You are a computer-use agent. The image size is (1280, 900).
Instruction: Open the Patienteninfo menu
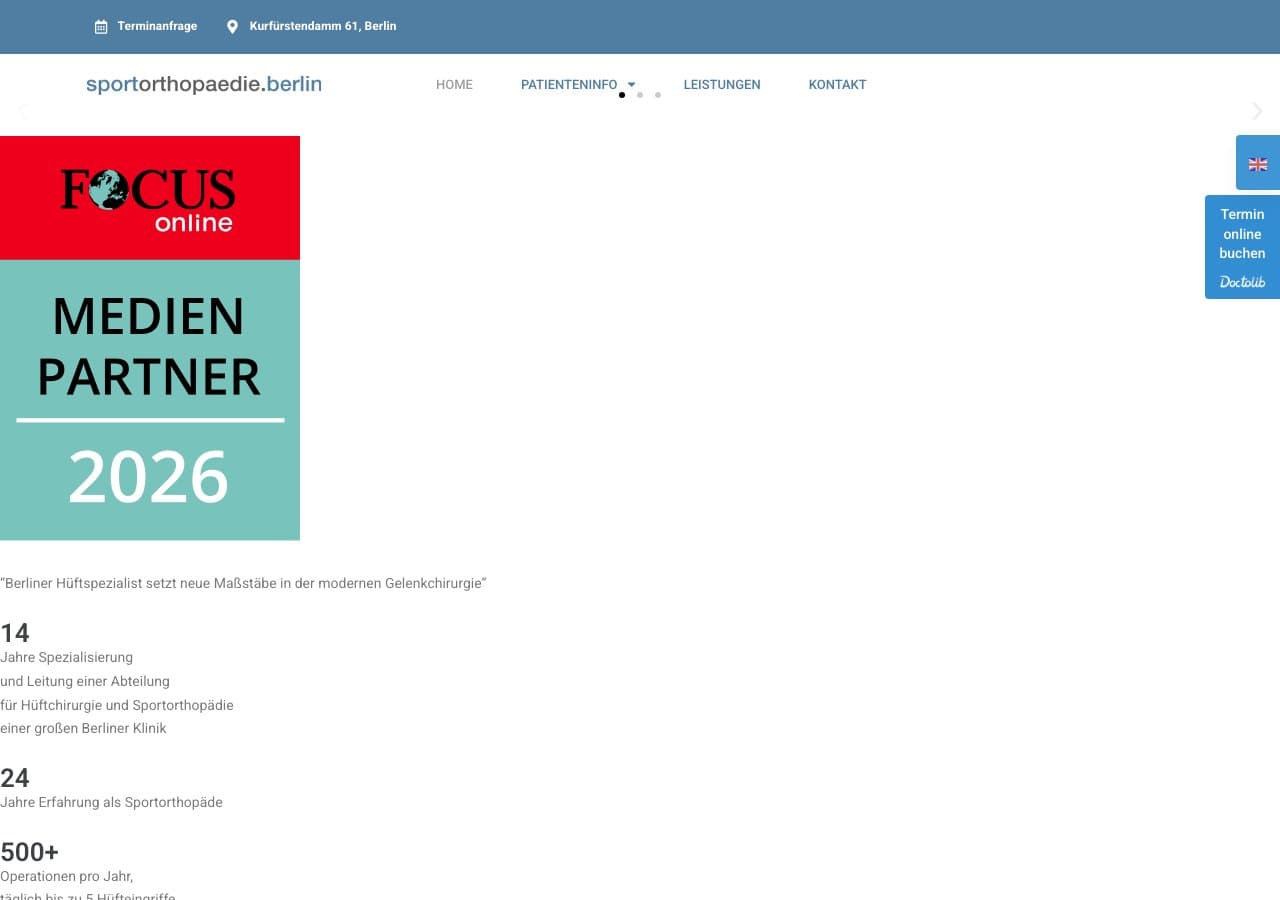[569, 85]
